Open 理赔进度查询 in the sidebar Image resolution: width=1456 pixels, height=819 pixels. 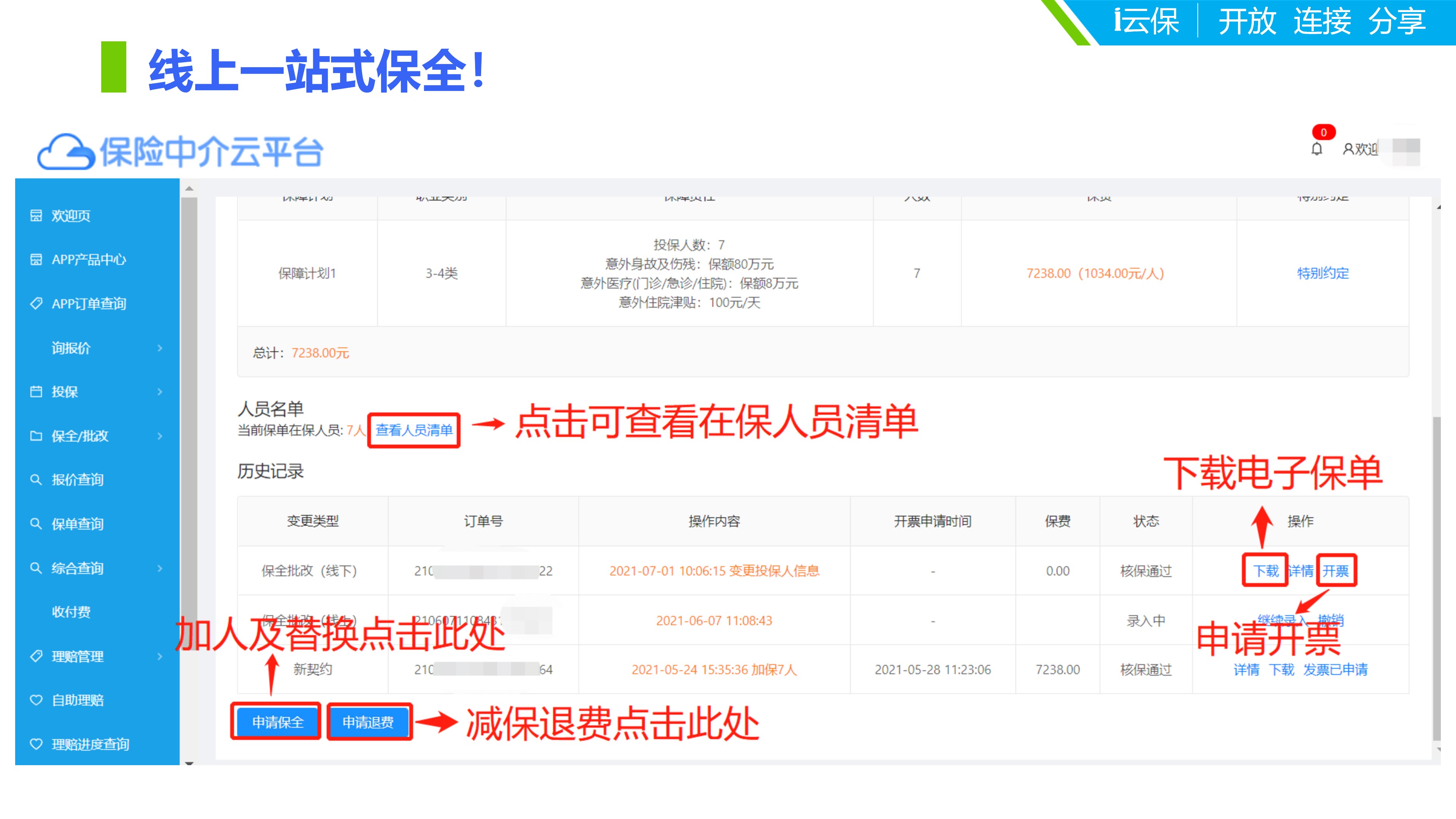tap(91, 744)
